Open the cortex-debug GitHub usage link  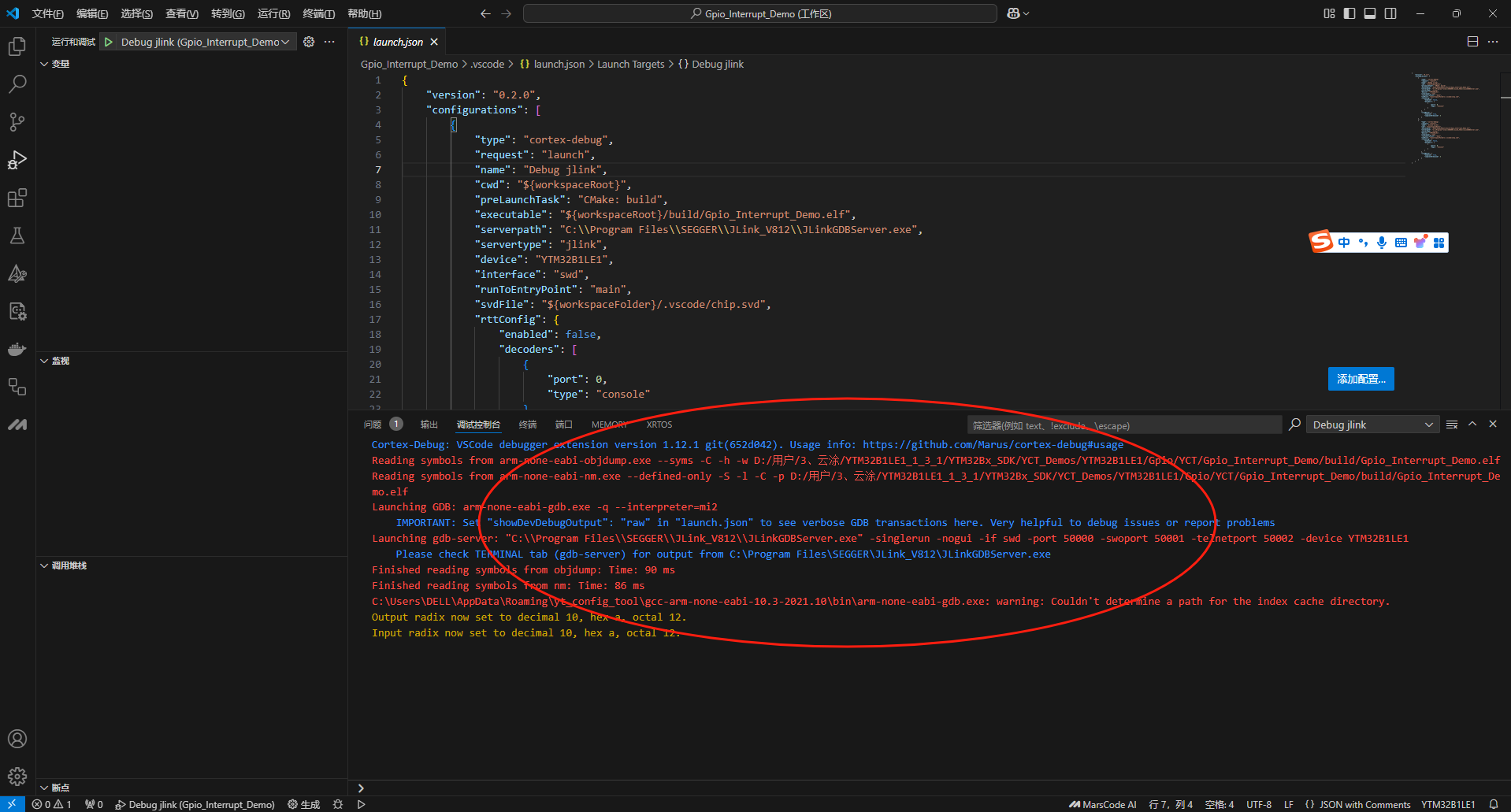point(993,445)
